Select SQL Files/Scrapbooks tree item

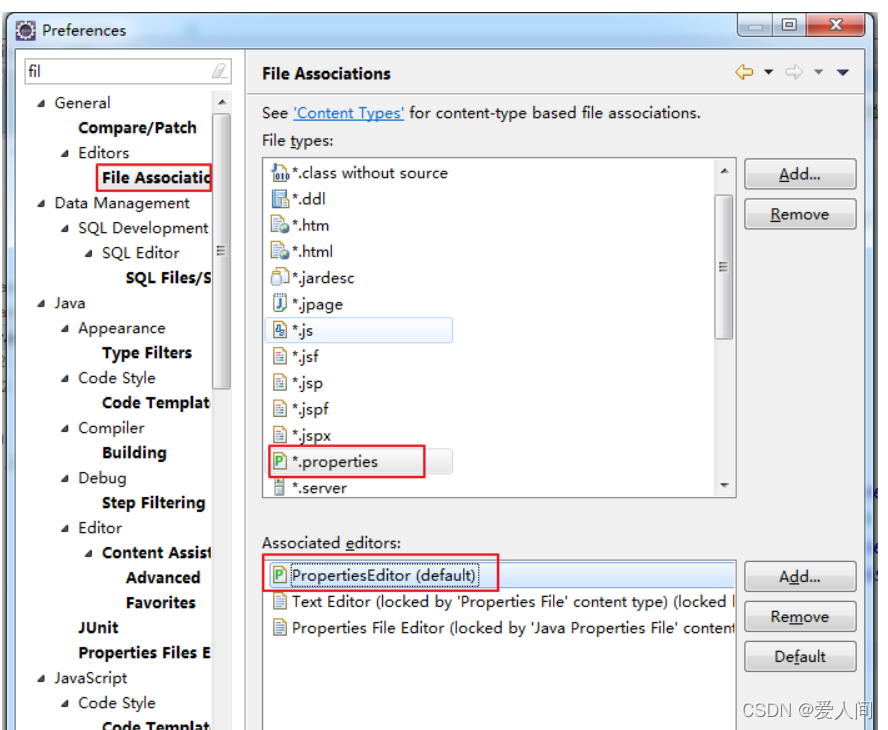[x=168, y=278]
